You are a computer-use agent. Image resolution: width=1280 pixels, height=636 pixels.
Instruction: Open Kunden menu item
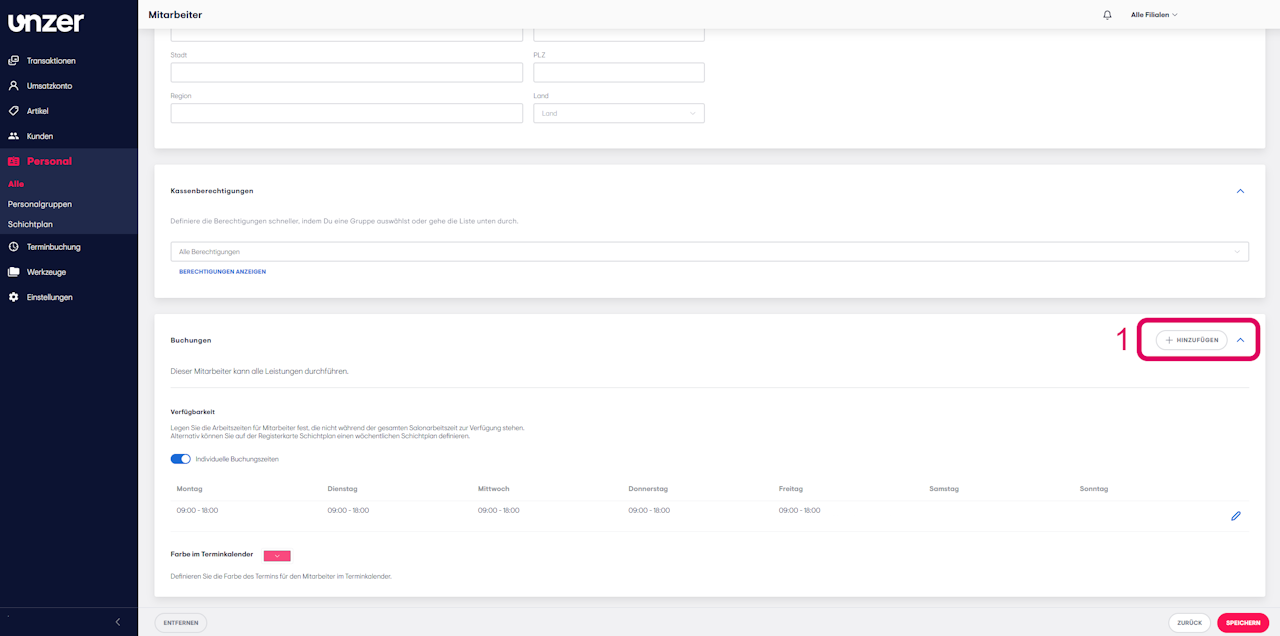(40, 136)
